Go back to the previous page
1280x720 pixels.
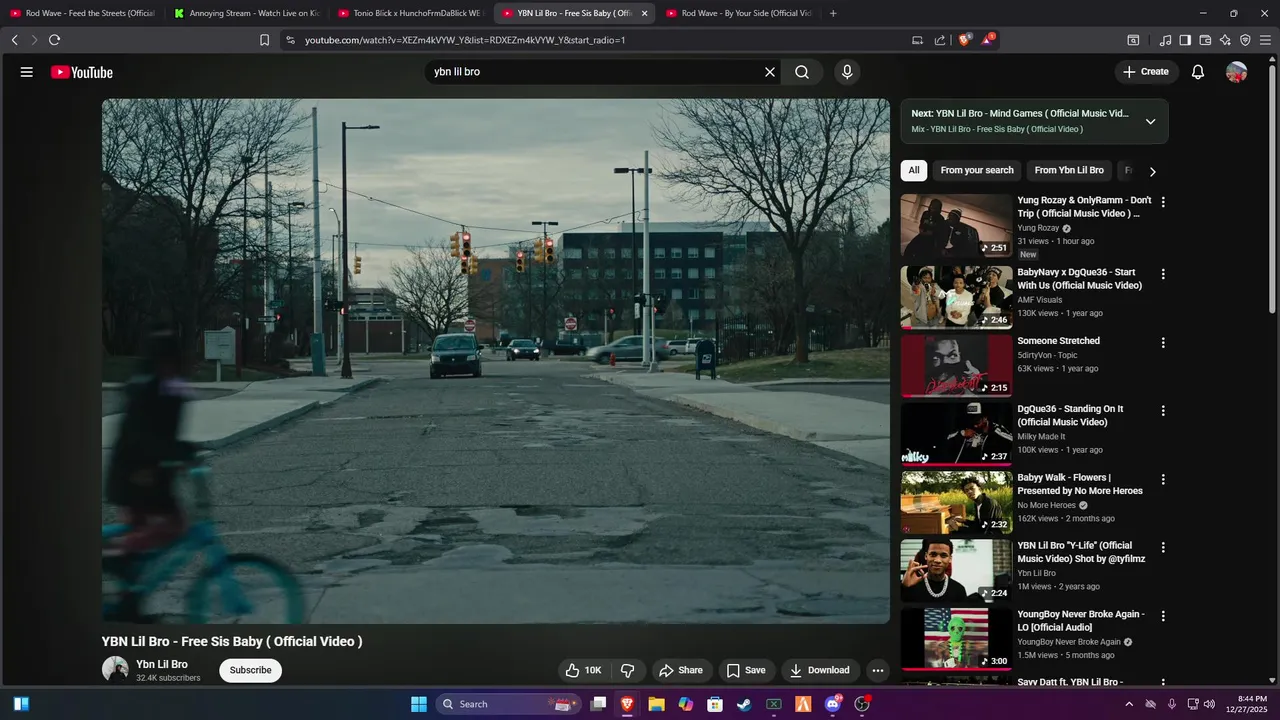14,40
